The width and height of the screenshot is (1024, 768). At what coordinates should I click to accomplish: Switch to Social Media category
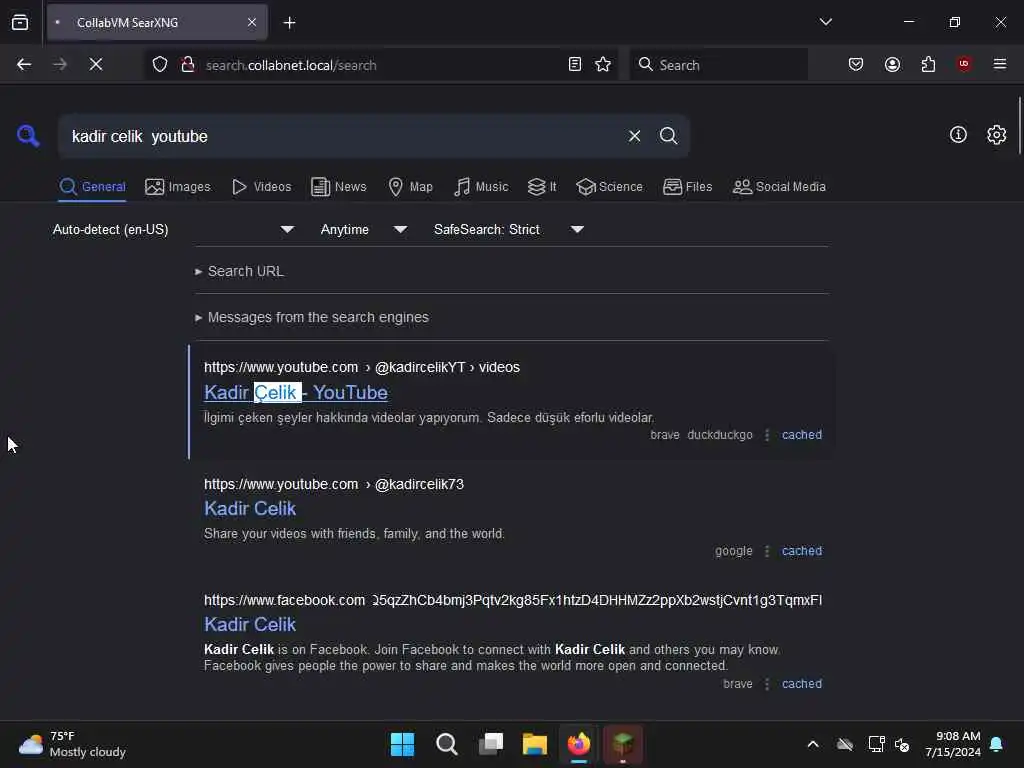(779, 187)
